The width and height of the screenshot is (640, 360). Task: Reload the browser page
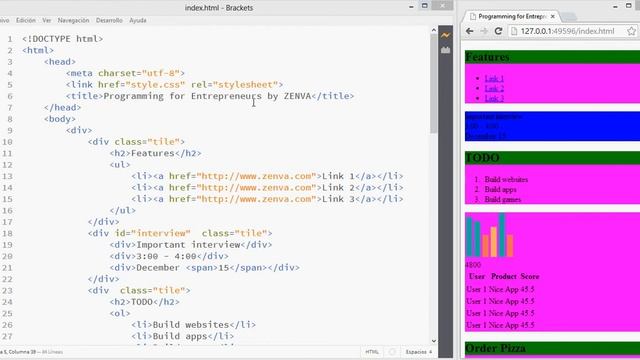(498, 31)
